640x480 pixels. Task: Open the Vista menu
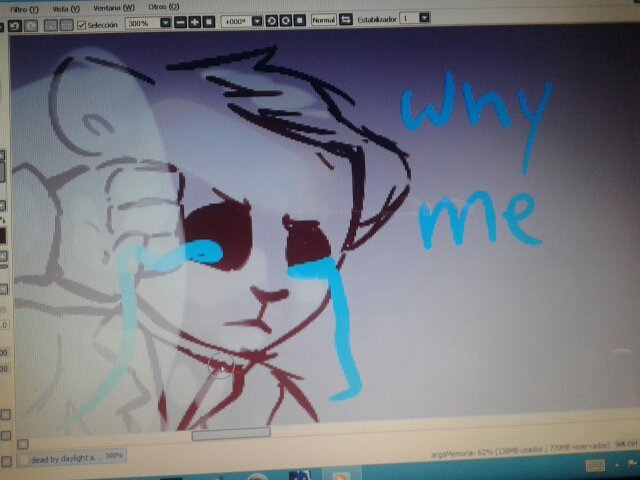coord(66,8)
